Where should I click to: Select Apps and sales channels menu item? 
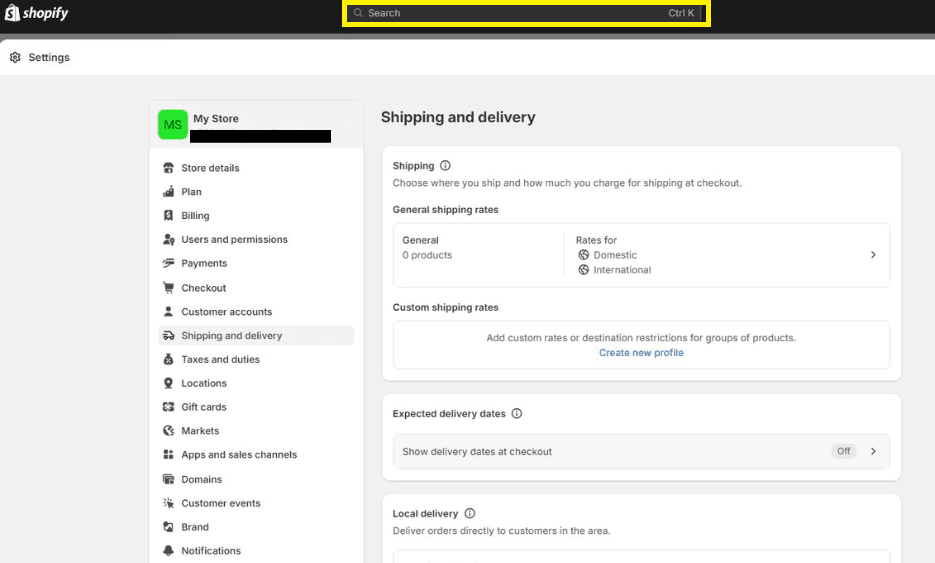click(239, 455)
